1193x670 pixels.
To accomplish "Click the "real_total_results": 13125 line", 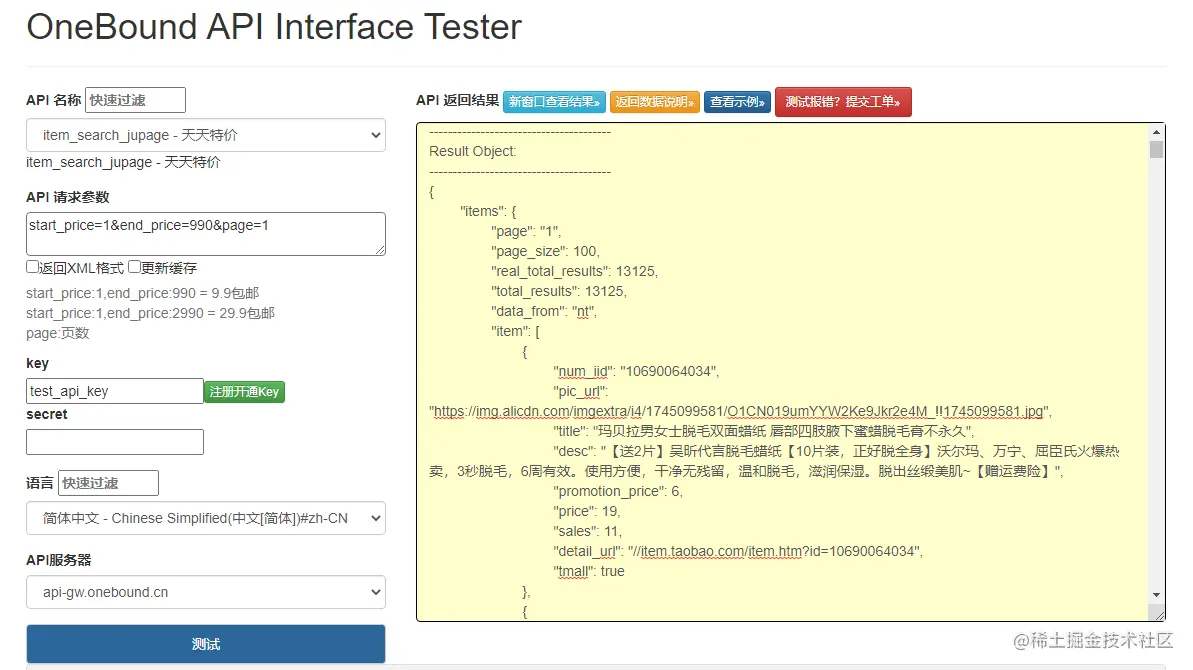I will point(574,271).
